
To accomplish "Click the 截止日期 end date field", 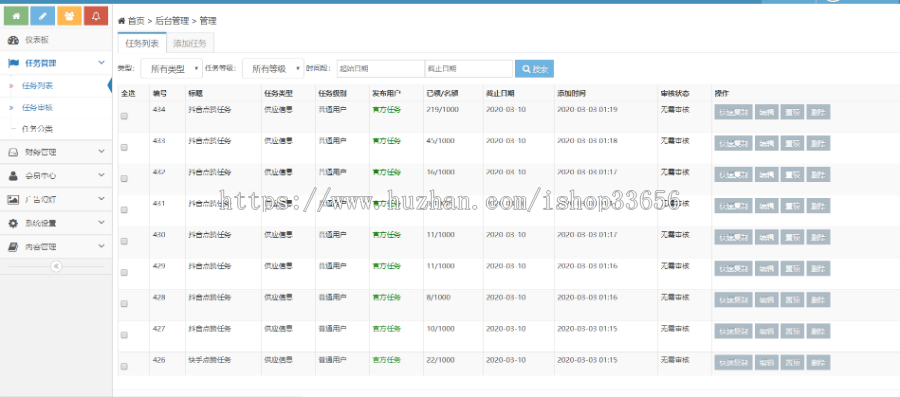I will pos(469,69).
